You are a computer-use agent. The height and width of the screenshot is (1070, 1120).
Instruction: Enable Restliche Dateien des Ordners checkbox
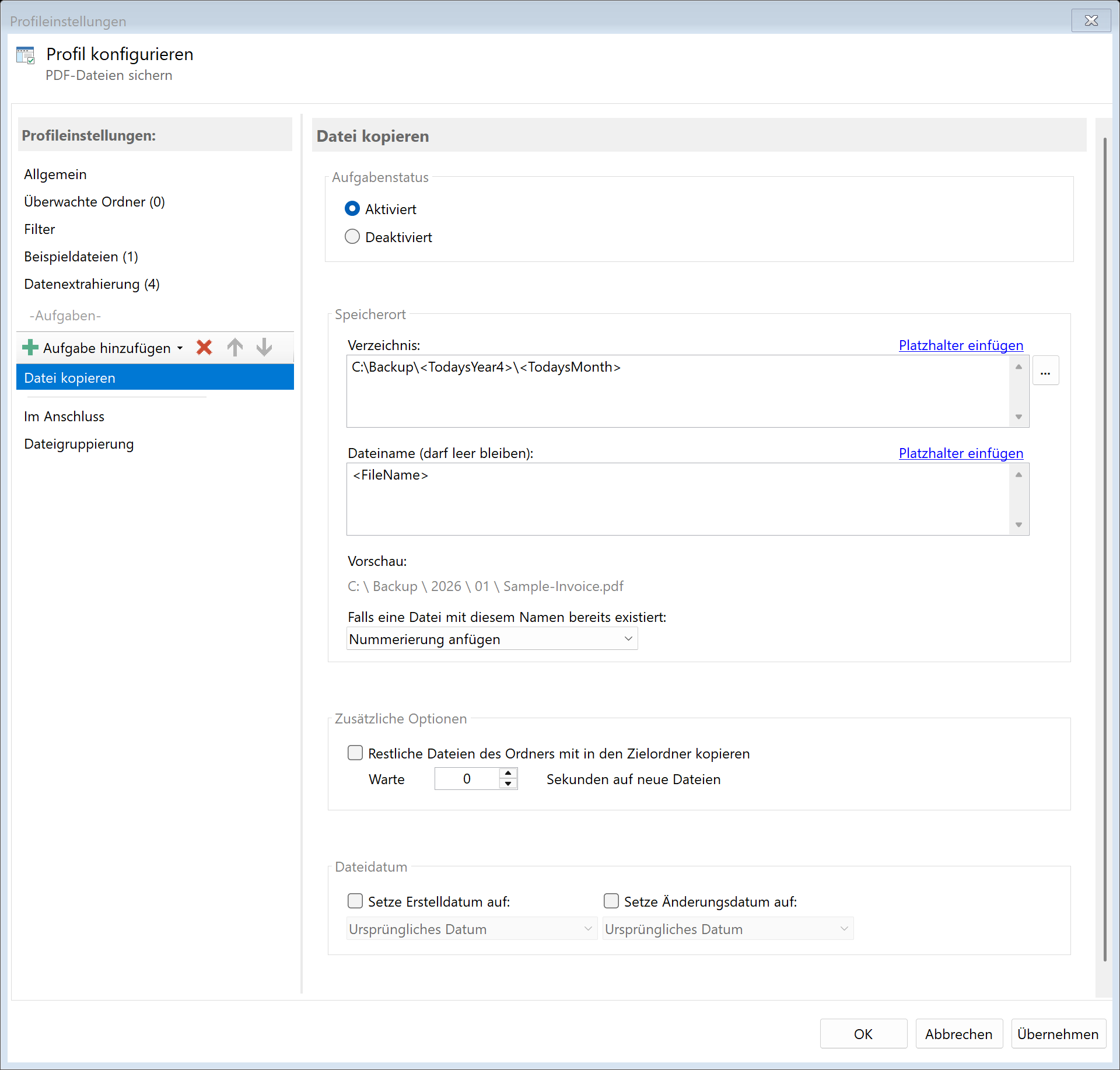click(355, 753)
